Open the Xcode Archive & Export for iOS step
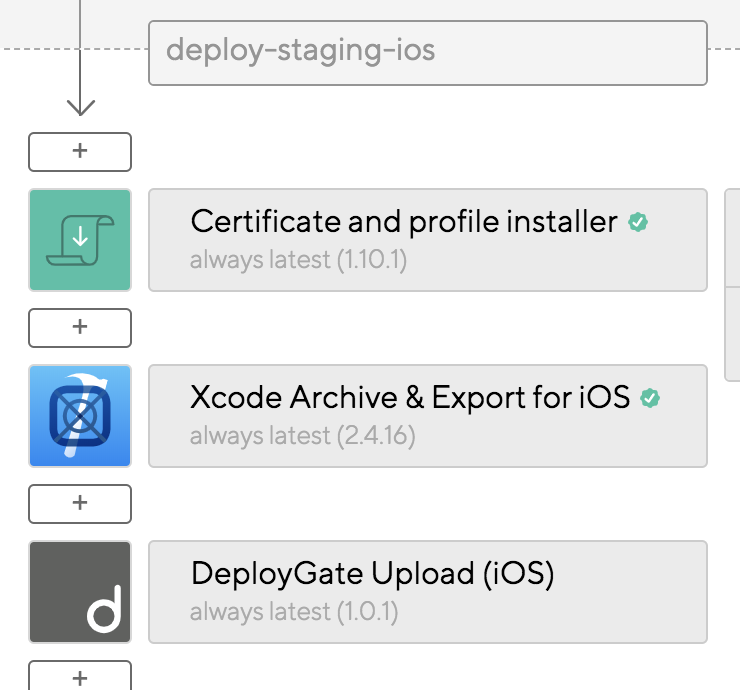The width and height of the screenshot is (740, 690). pyautogui.click(x=409, y=398)
